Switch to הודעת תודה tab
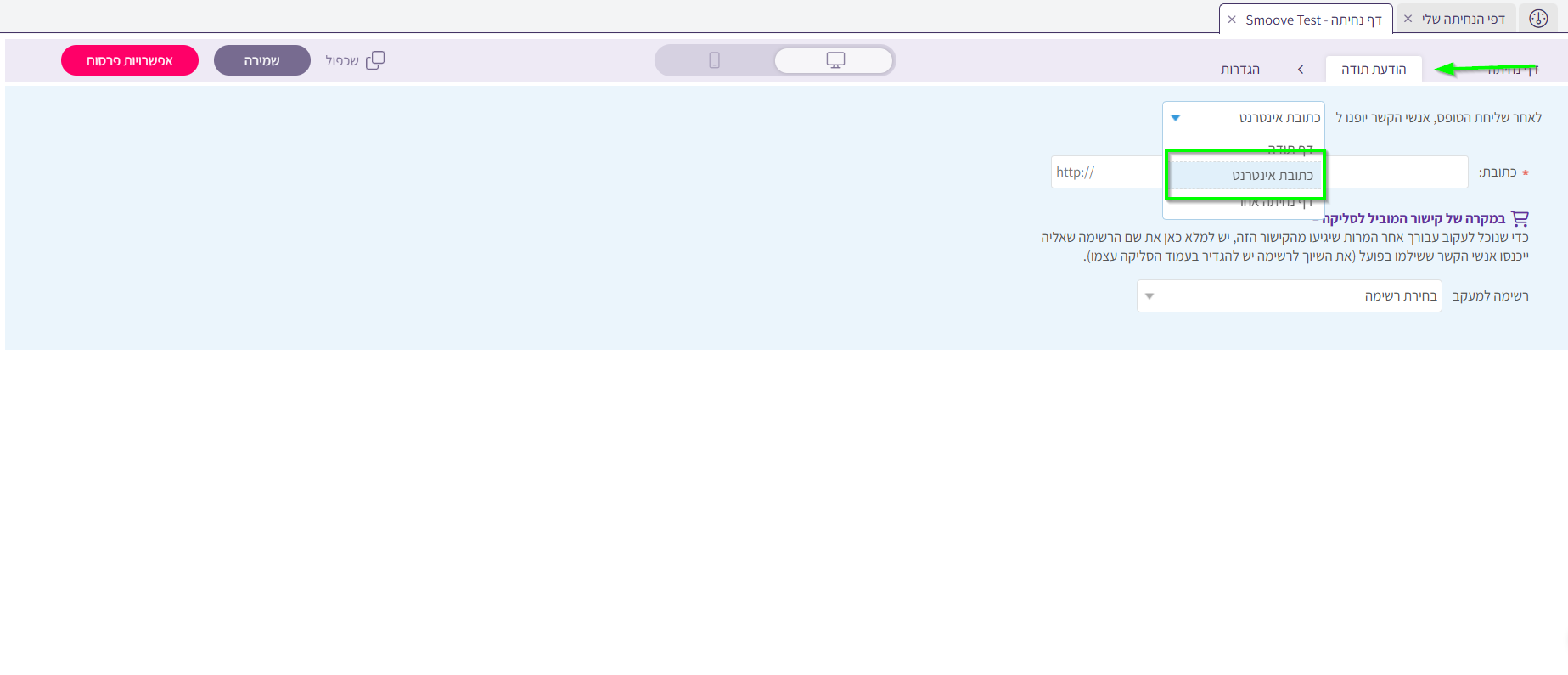This screenshot has height=675, width=1568. 1373,70
